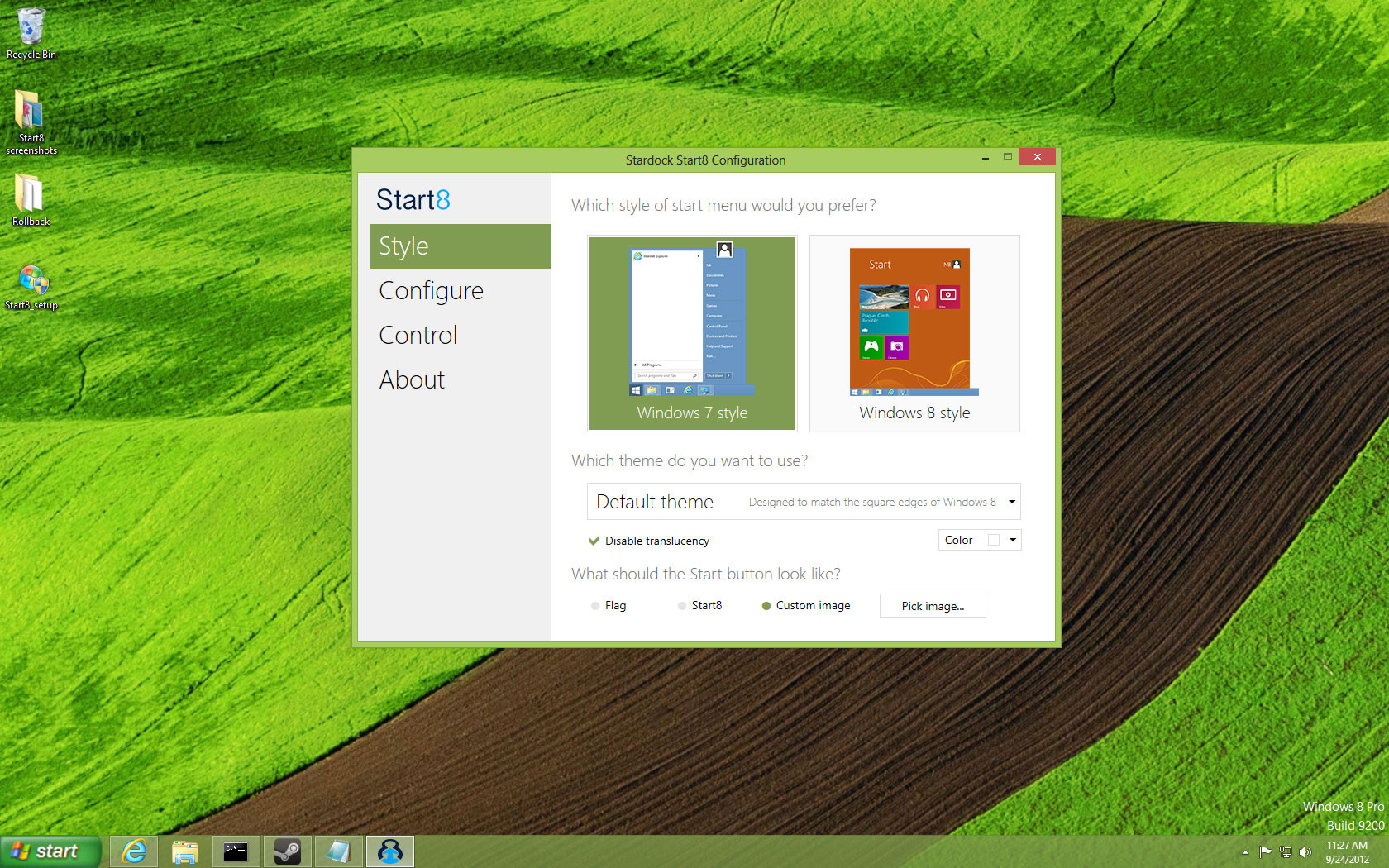This screenshot has width=1389, height=868.
Task: Open the Default theme dropdown
Action: (804, 502)
